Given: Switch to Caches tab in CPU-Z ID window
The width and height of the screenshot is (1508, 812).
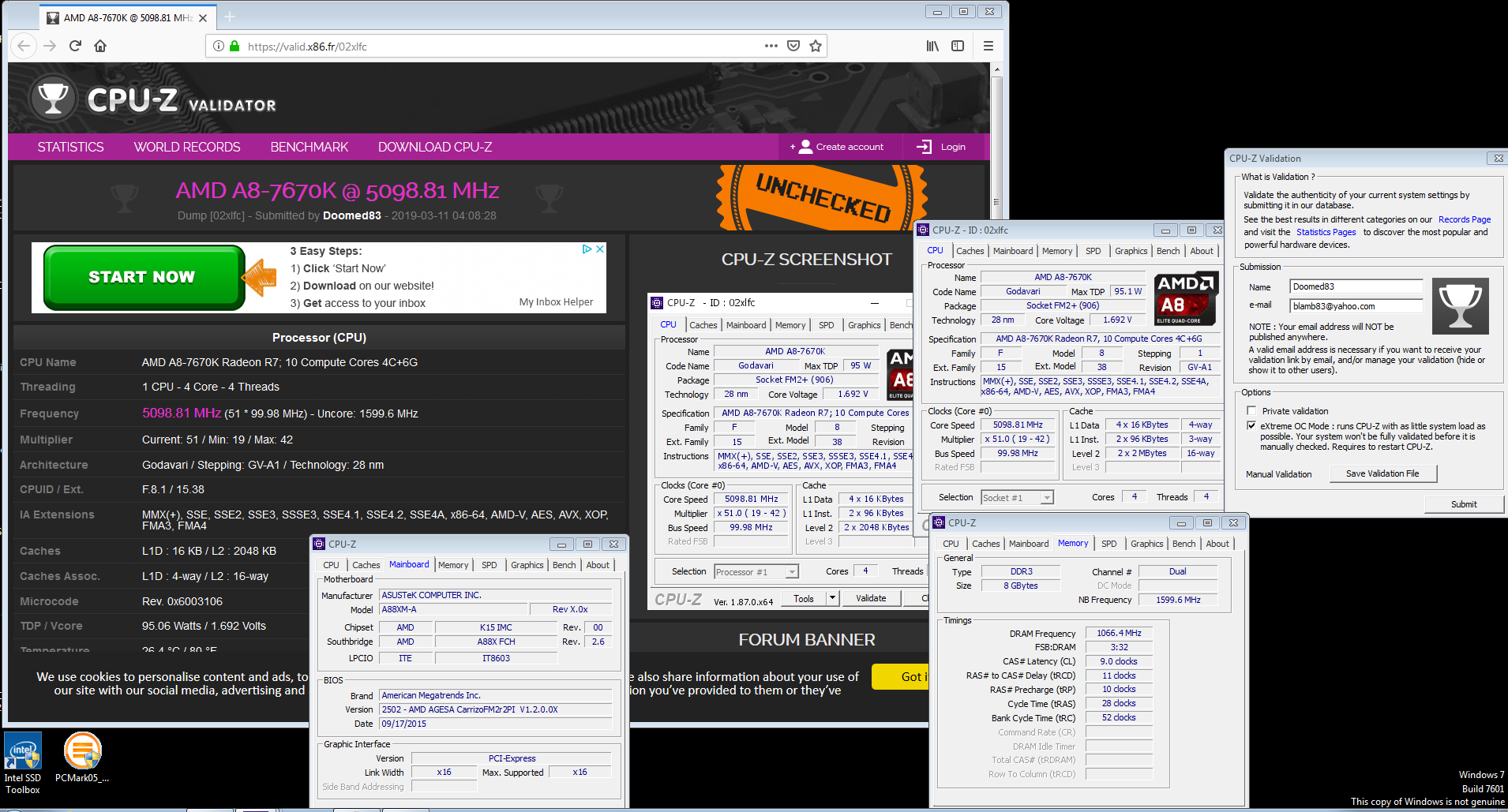Looking at the screenshot, I should pos(970,251).
